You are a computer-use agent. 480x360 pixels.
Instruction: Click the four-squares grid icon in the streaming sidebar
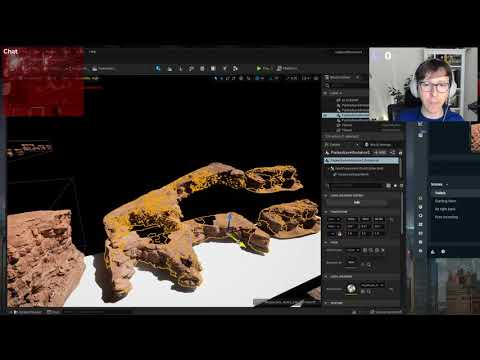(421, 224)
